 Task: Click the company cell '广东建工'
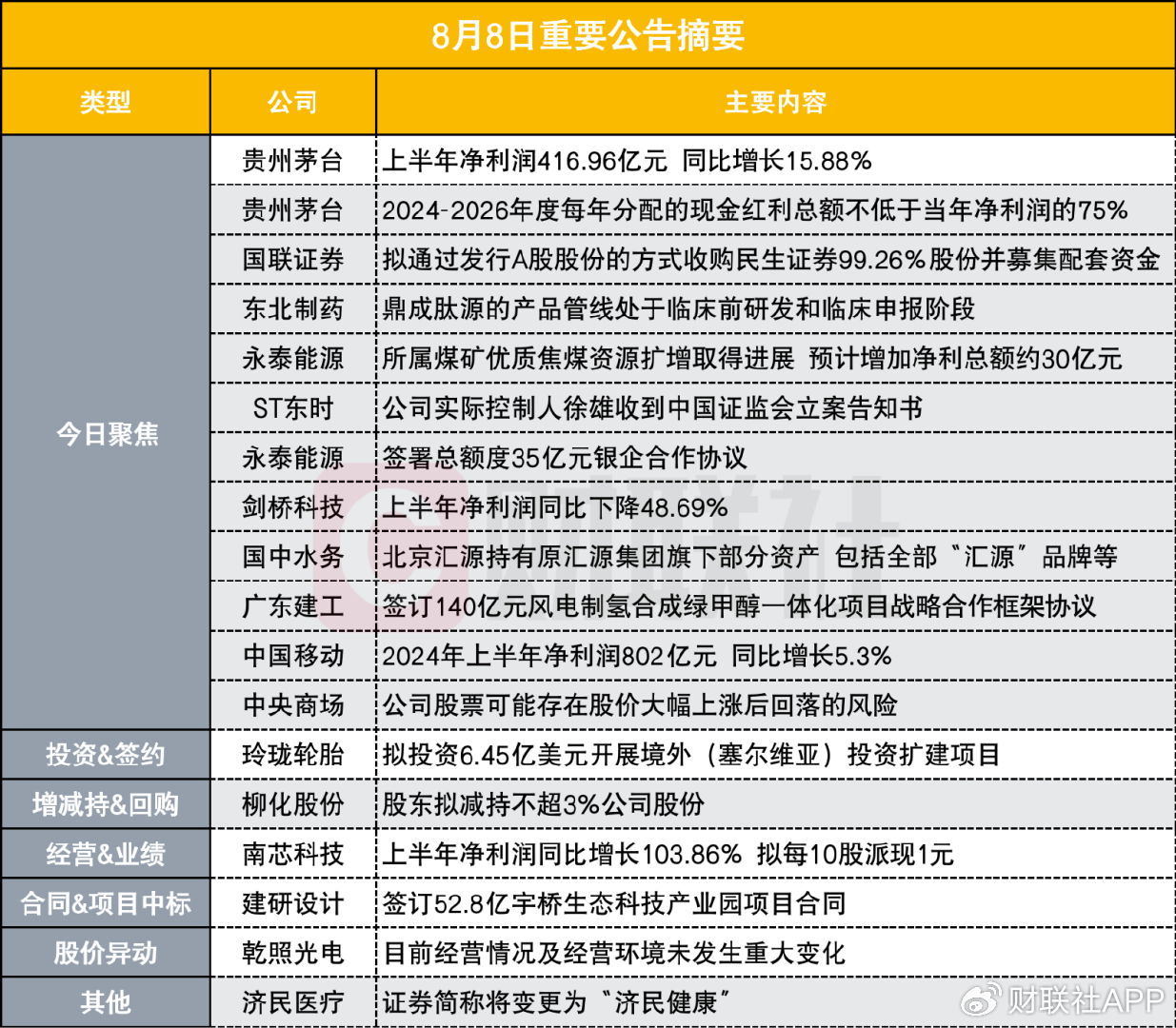[292, 606]
